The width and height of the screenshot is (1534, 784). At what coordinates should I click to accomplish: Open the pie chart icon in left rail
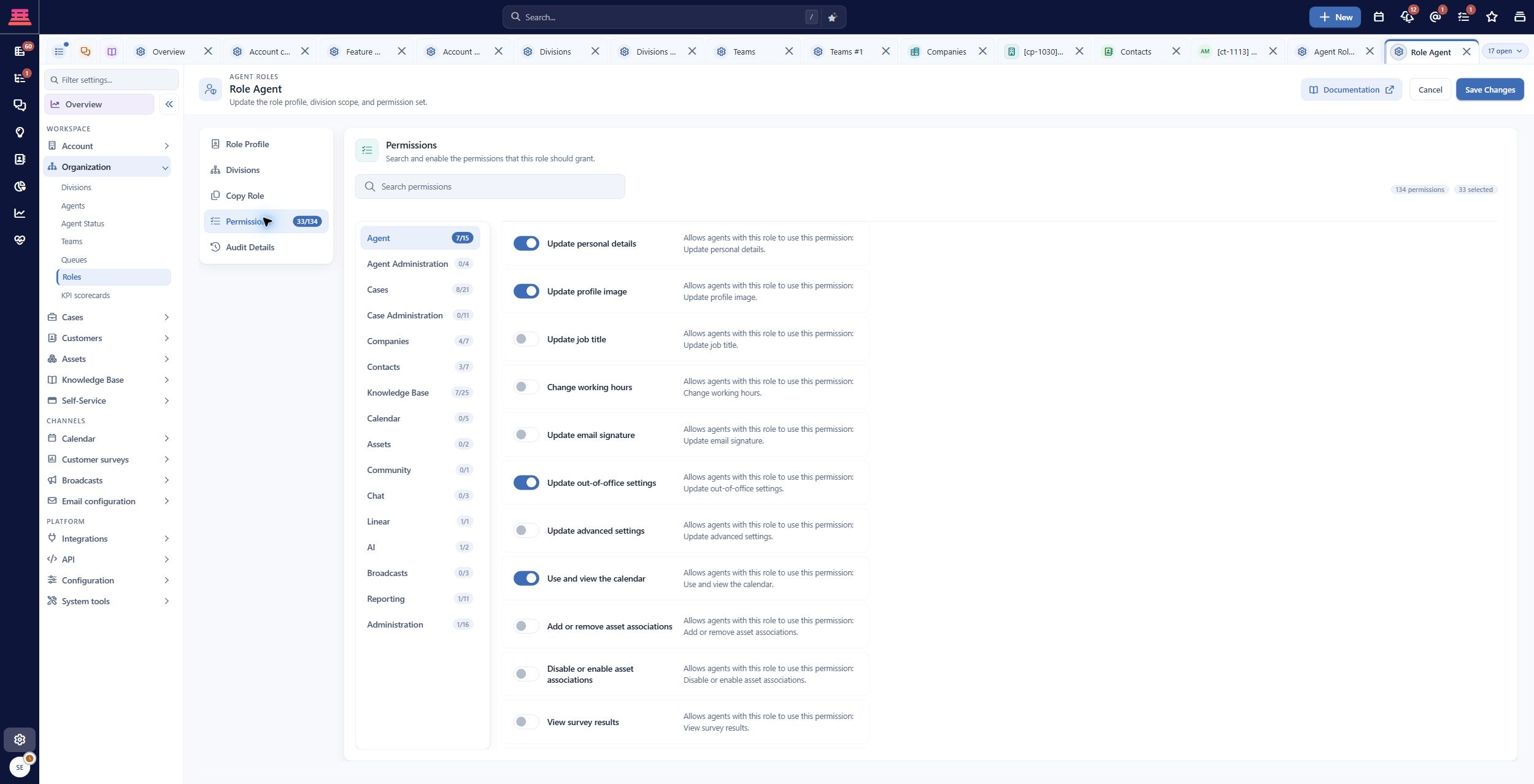tap(20, 186)
